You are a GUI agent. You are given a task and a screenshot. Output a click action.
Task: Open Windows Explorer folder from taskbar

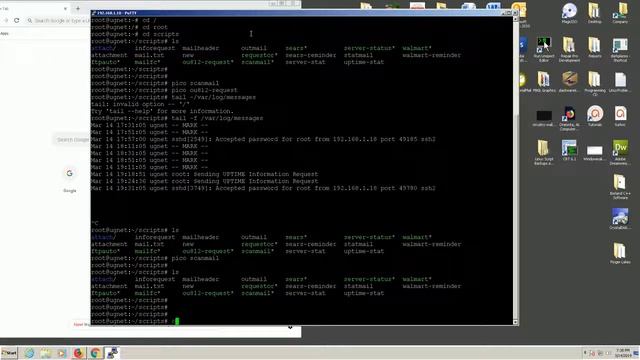pyautogui.click(x=45, y=353)
